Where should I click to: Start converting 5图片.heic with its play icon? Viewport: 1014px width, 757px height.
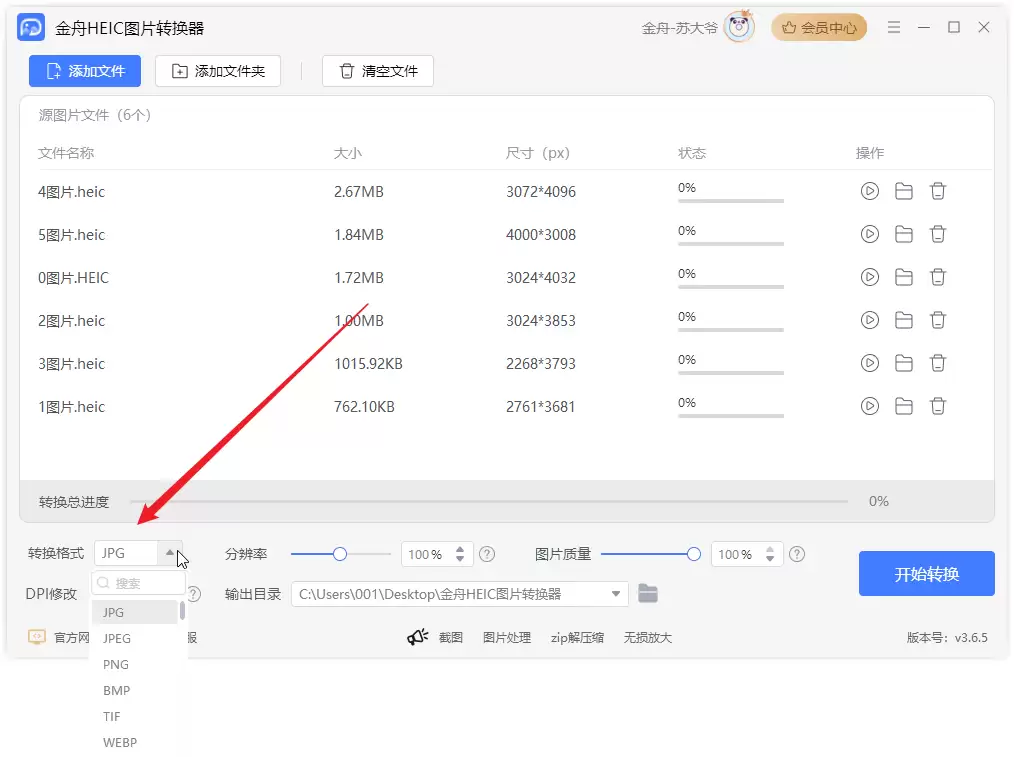[x=870, y=234]
